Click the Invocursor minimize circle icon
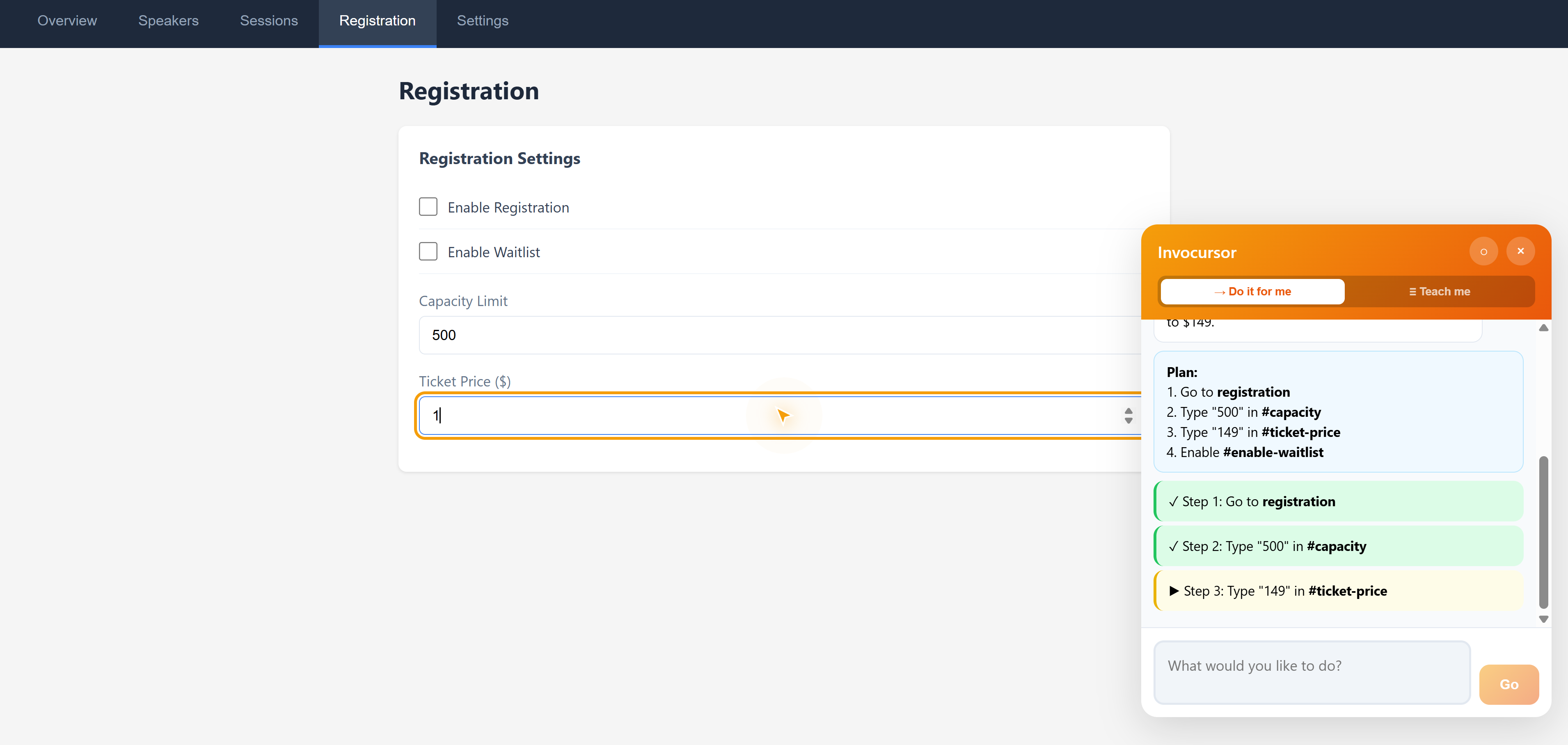1568x745 pixels. coord(1483,251)
